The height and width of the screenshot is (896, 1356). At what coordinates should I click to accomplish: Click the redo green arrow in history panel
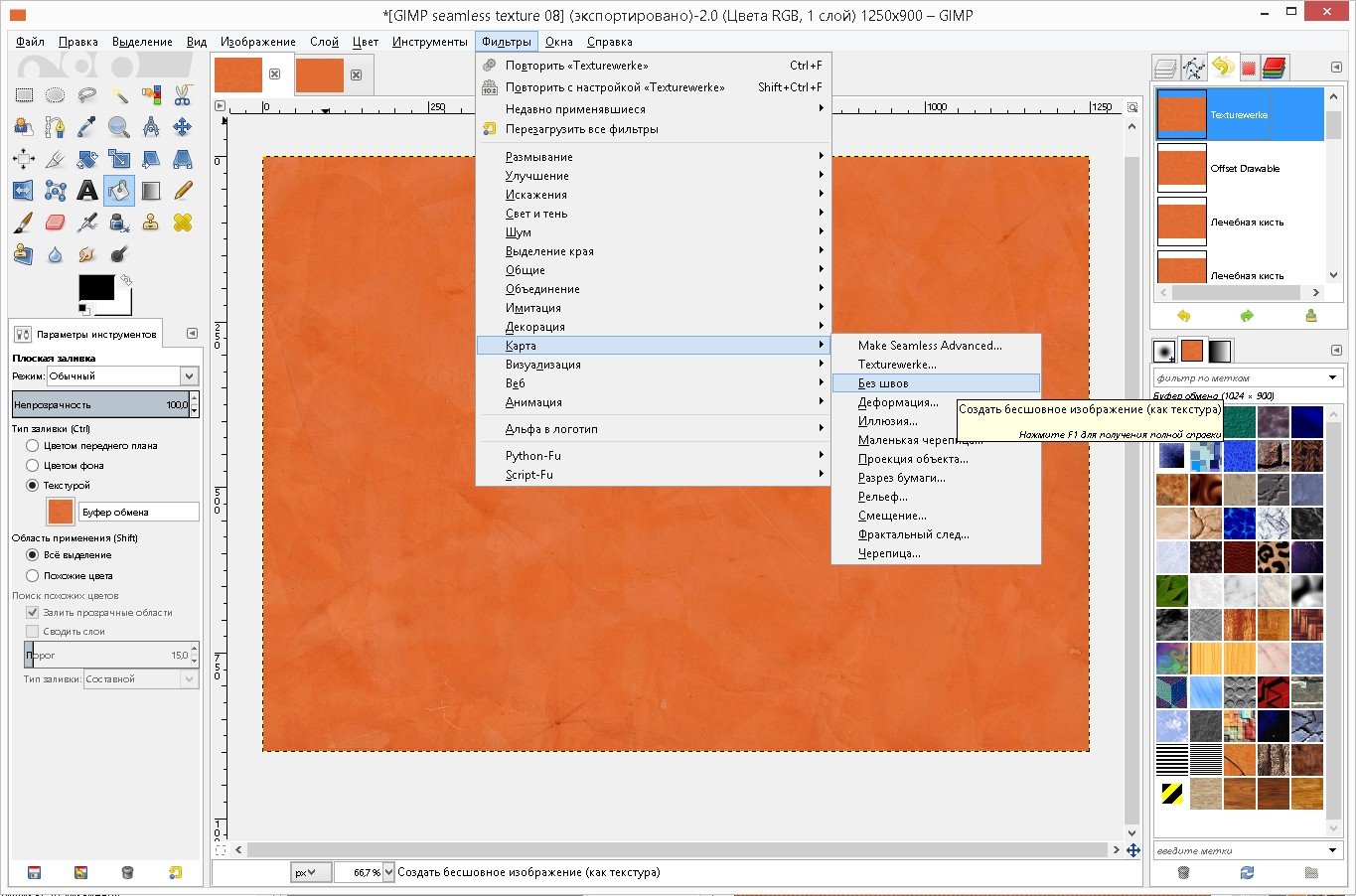pos(1247,316)
